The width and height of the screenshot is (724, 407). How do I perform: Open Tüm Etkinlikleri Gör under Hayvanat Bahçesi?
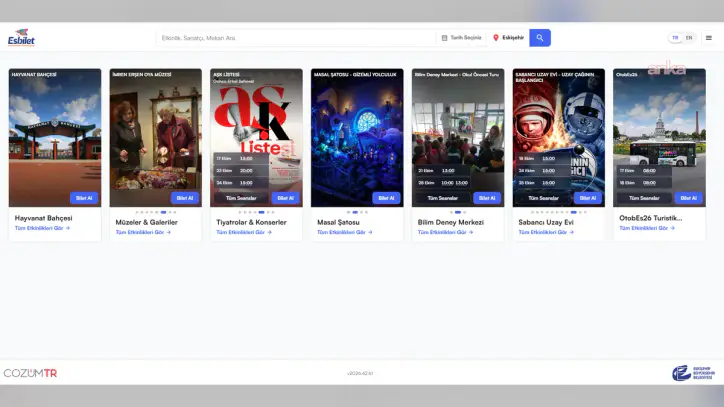[42, 228]
